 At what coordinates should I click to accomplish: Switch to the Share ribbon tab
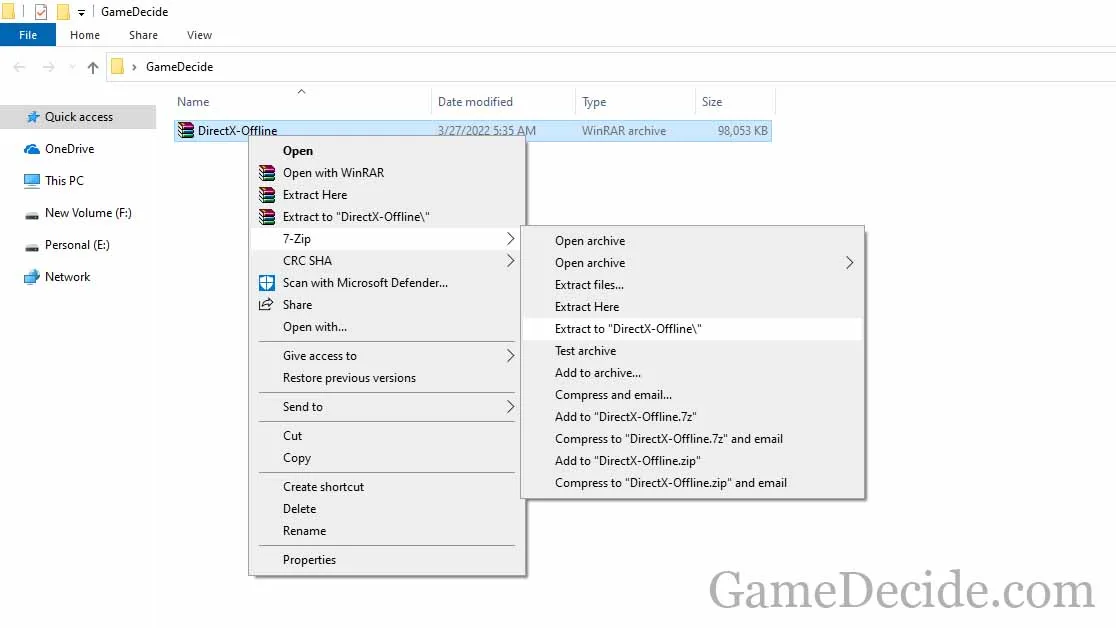(x=143, y=35)
